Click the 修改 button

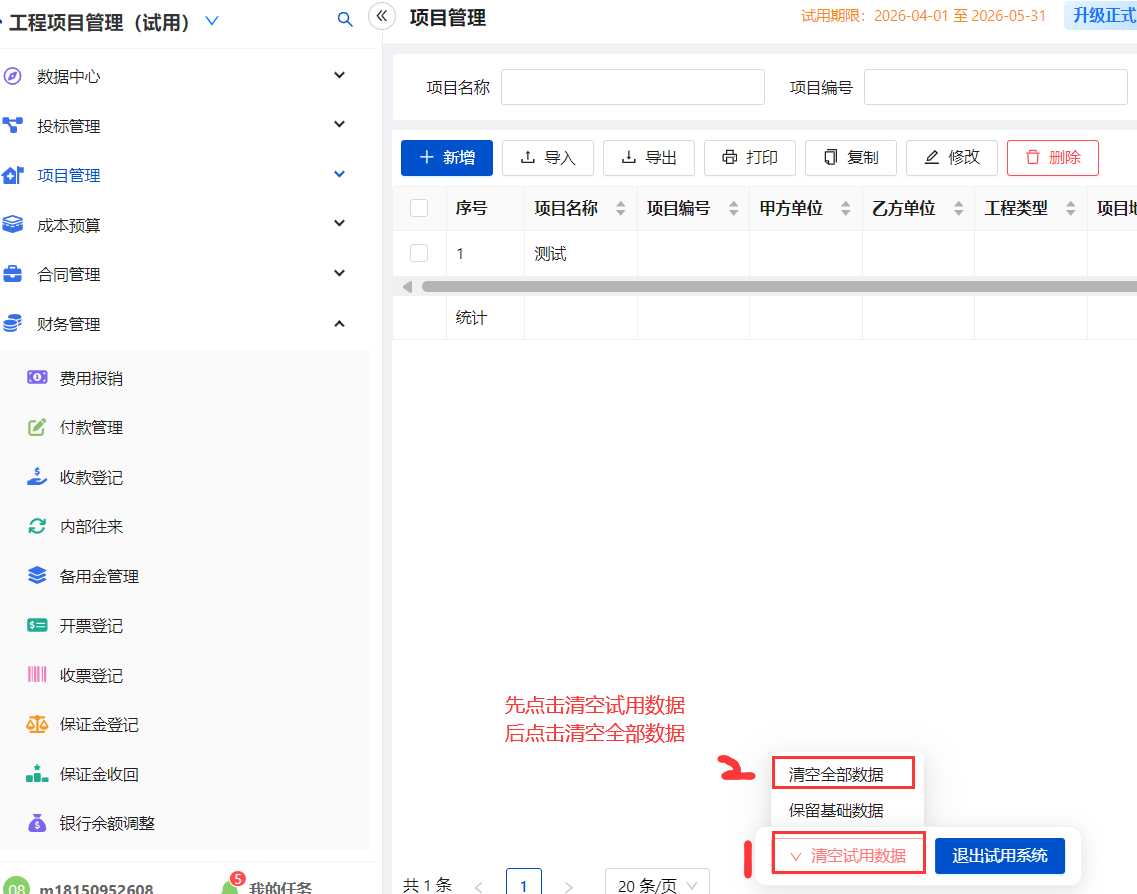point(951,157)
